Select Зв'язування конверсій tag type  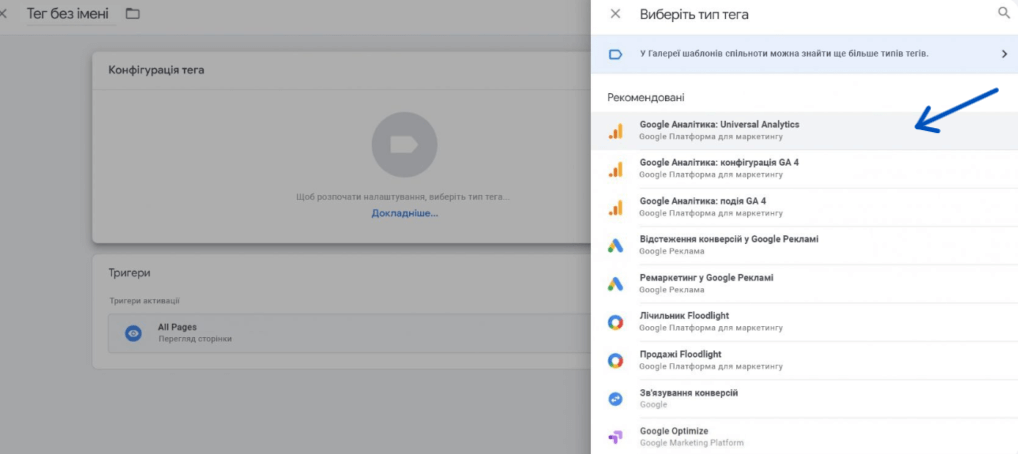804,399
